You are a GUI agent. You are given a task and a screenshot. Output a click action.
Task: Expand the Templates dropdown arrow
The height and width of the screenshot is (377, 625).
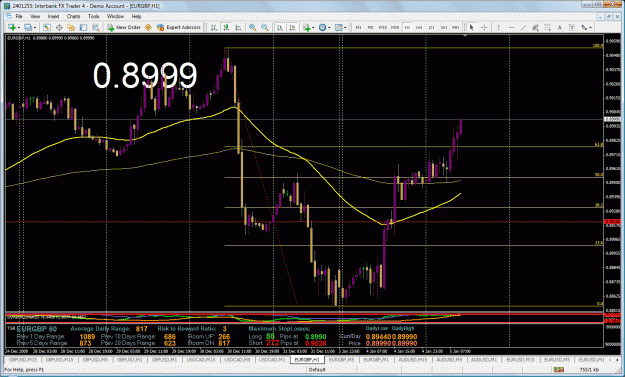(x=345, y=27)
